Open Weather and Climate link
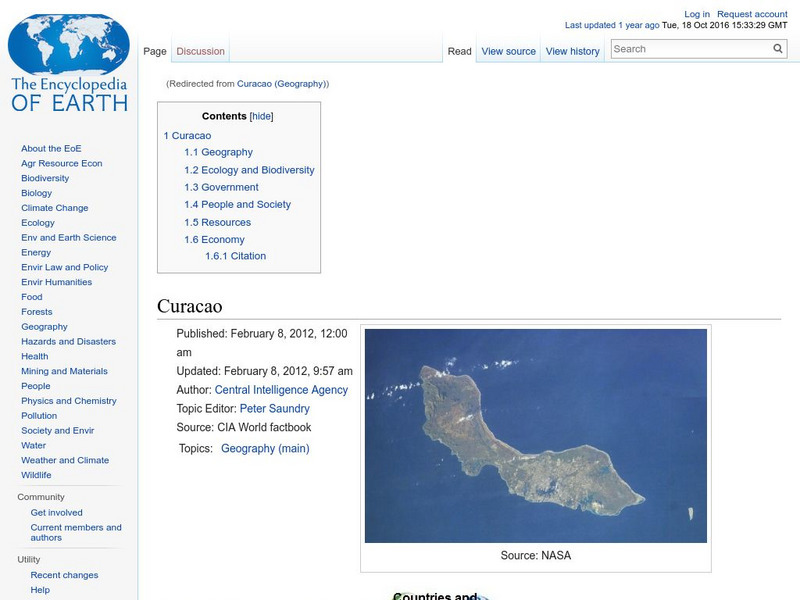Viewport: 800px width, 600px height. pyautogui.click(x=65, y=460)
